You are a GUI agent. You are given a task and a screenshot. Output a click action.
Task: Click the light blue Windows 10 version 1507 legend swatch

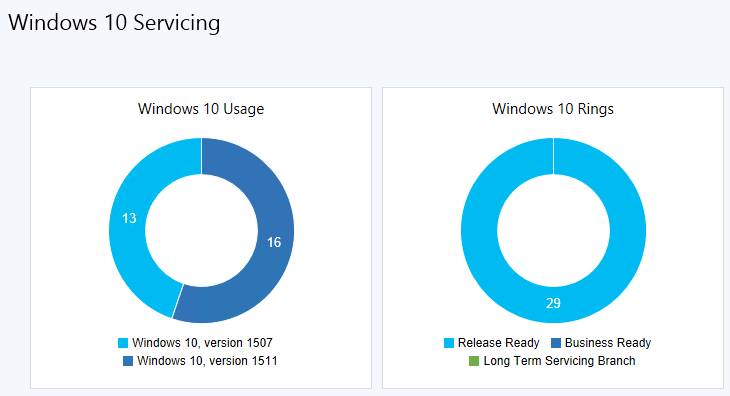coord(123,343)
